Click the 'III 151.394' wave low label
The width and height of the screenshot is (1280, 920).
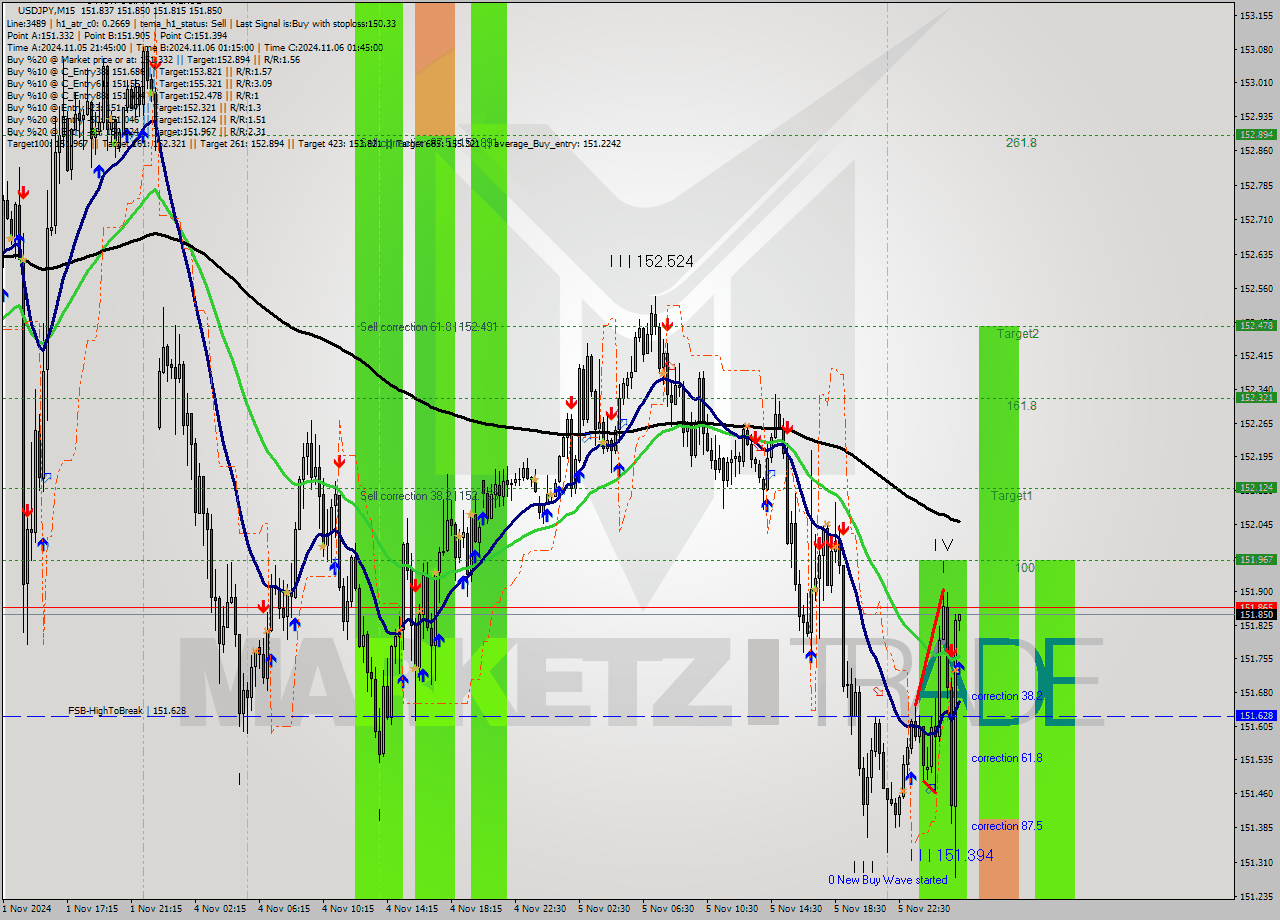click(x=952, y=855)
